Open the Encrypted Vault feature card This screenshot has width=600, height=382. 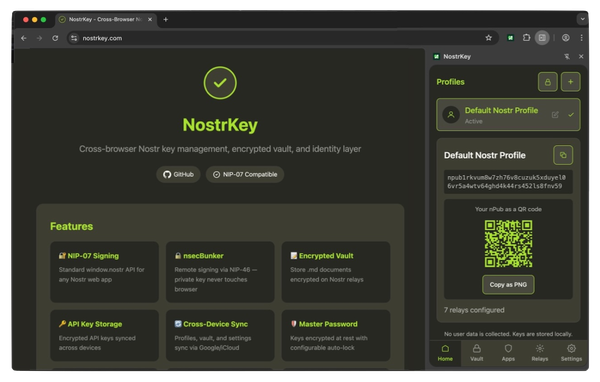pos(336,272)
